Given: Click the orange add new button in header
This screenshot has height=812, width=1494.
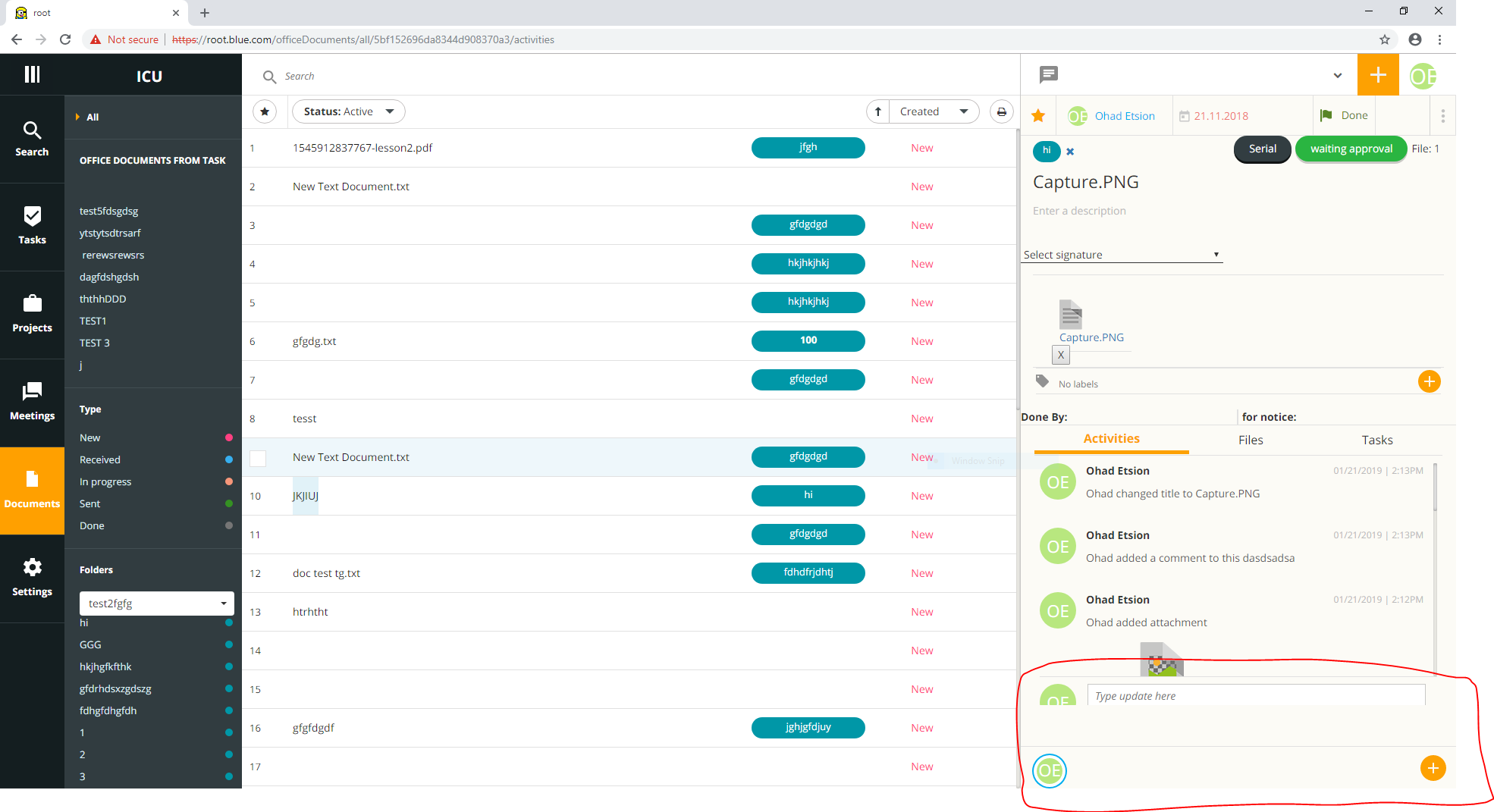Looking at the screenshot, I should click(1378, 75).
